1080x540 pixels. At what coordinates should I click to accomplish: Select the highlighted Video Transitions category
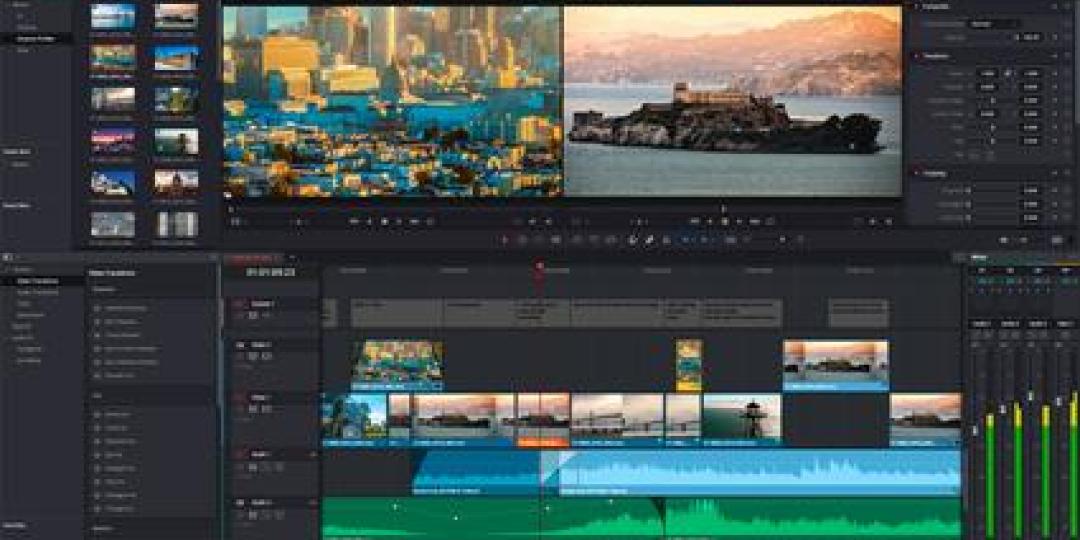click(x=39, y=281)
